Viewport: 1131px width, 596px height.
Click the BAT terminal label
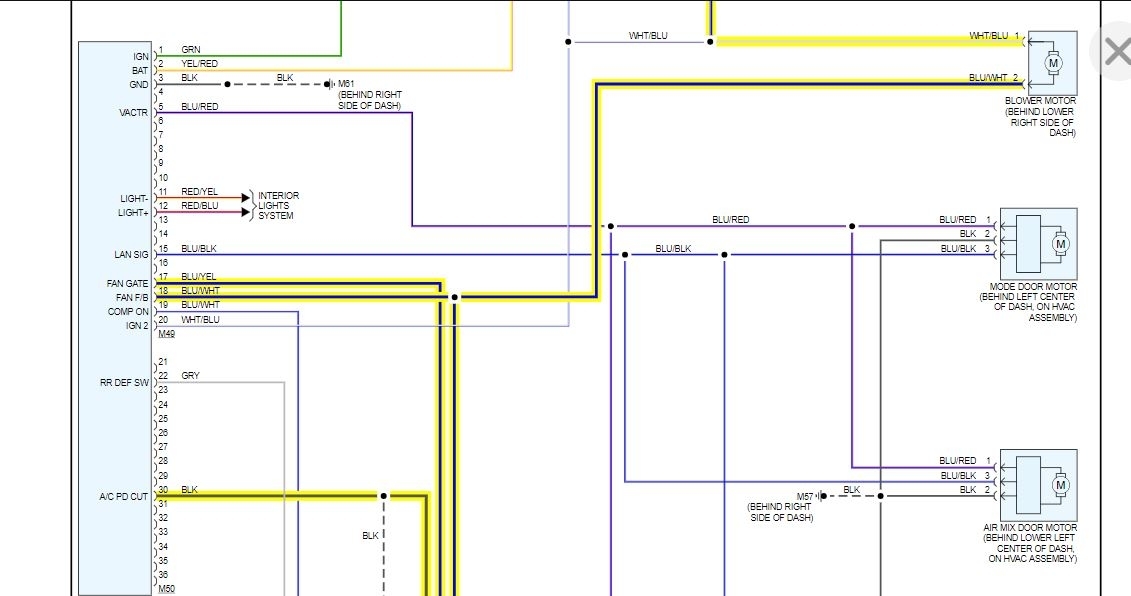140,71
